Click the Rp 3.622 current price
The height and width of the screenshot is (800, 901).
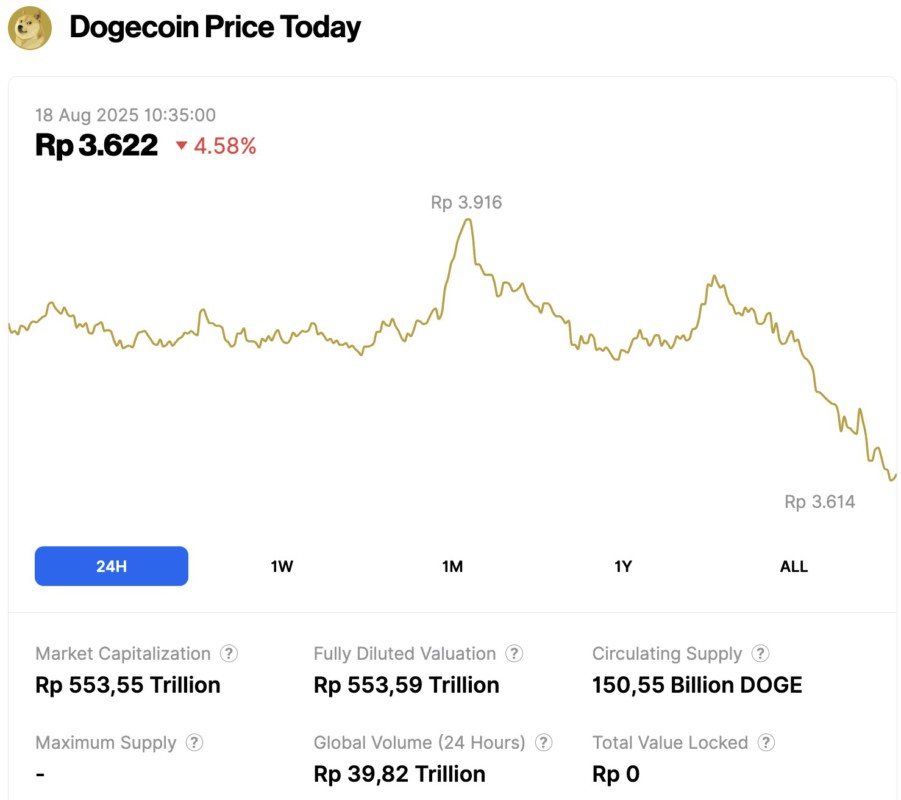coord(93,145)
